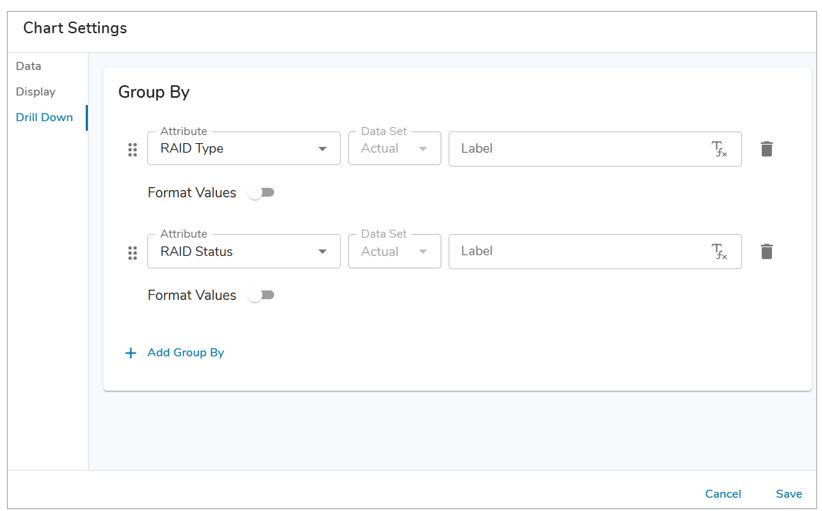Save the chart settings
Viewport: 822px width, 511px height.
(788, 494)
